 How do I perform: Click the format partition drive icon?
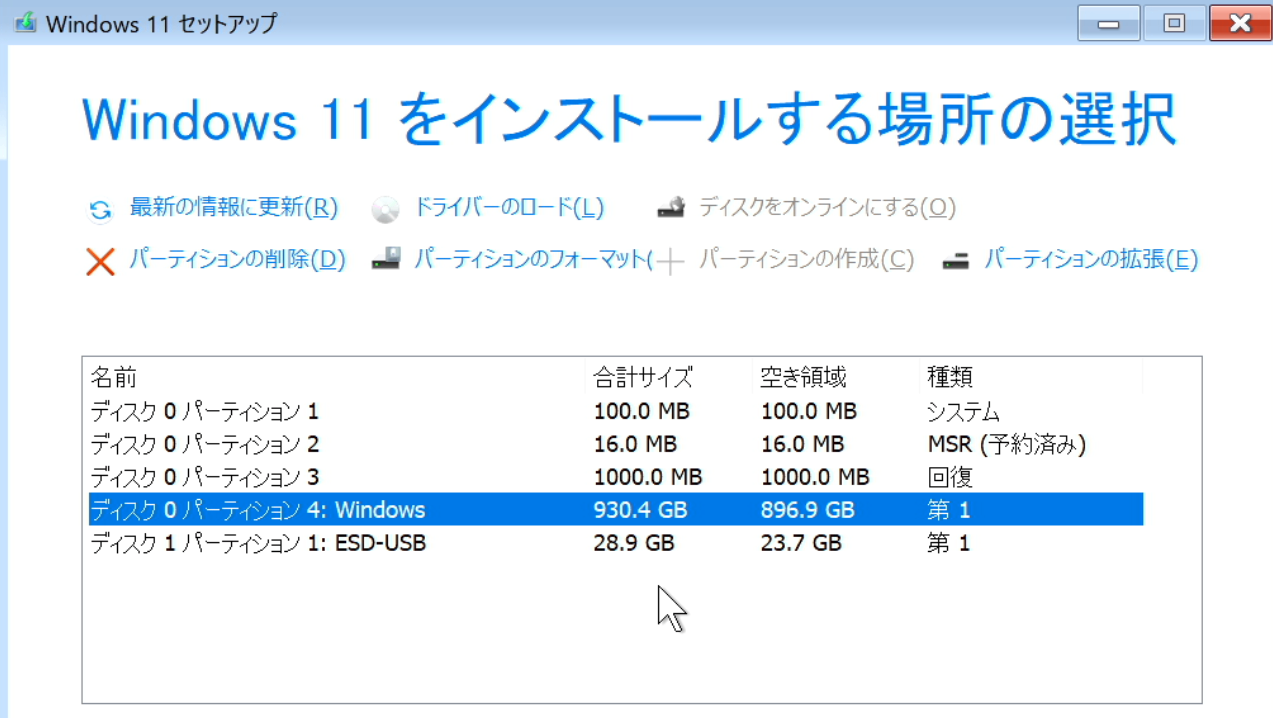386,259
